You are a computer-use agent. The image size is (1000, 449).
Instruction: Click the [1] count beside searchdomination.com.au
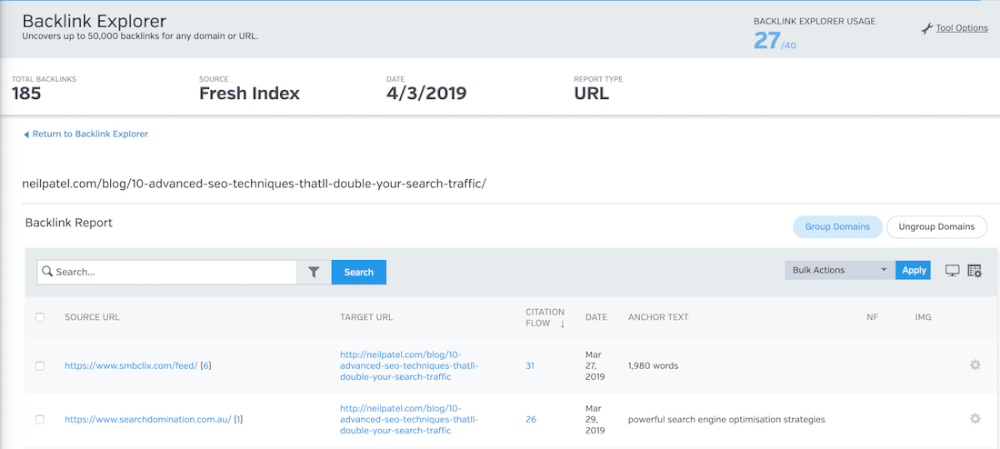point(239,420)
